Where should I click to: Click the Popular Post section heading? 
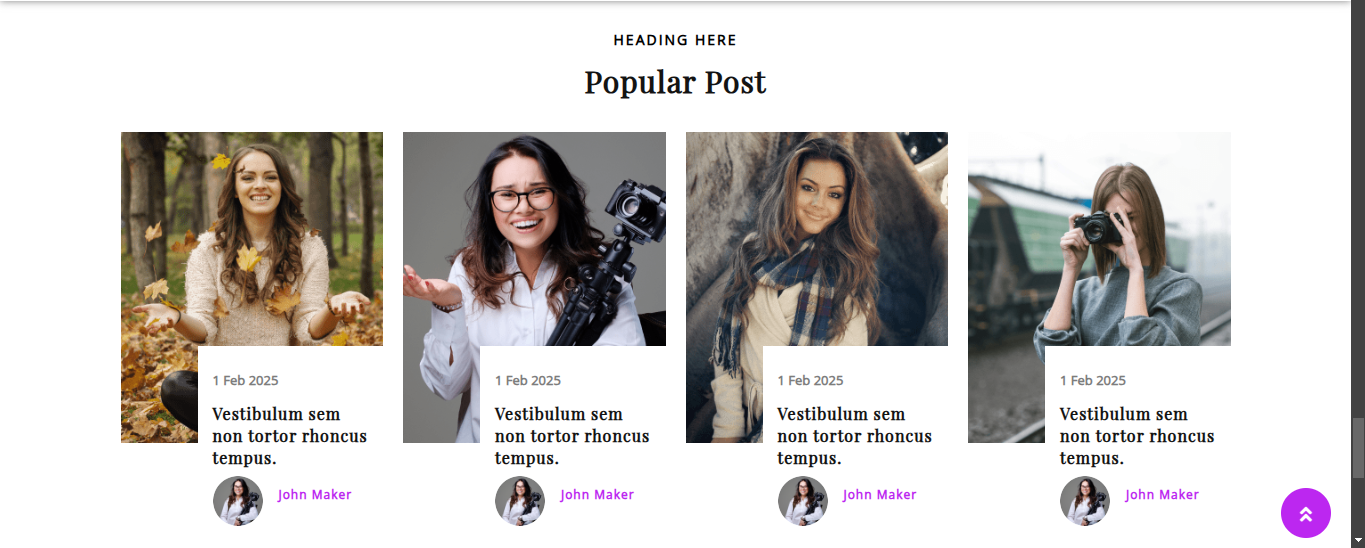point(675,82)
